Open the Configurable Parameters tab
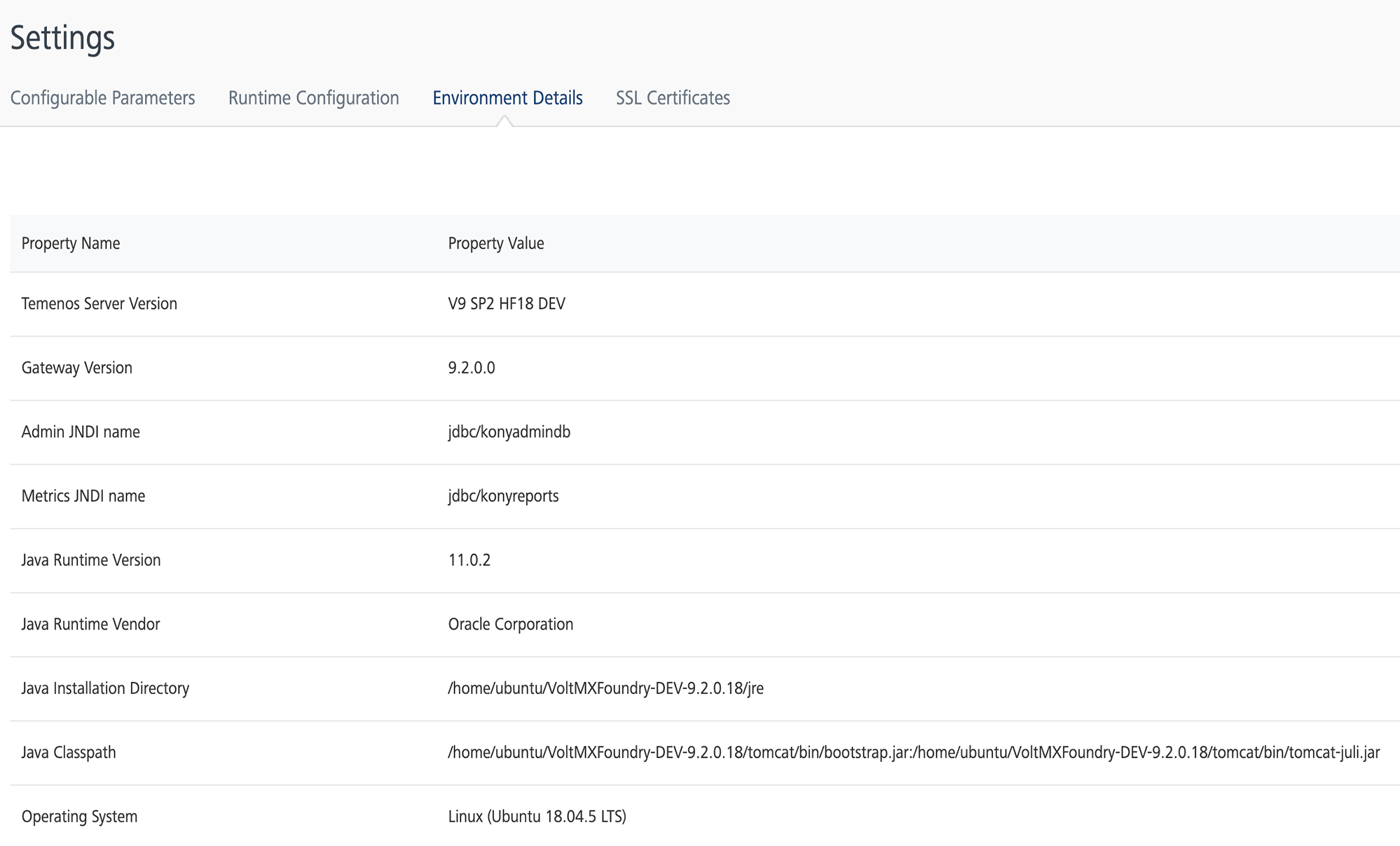 (102, 98)
